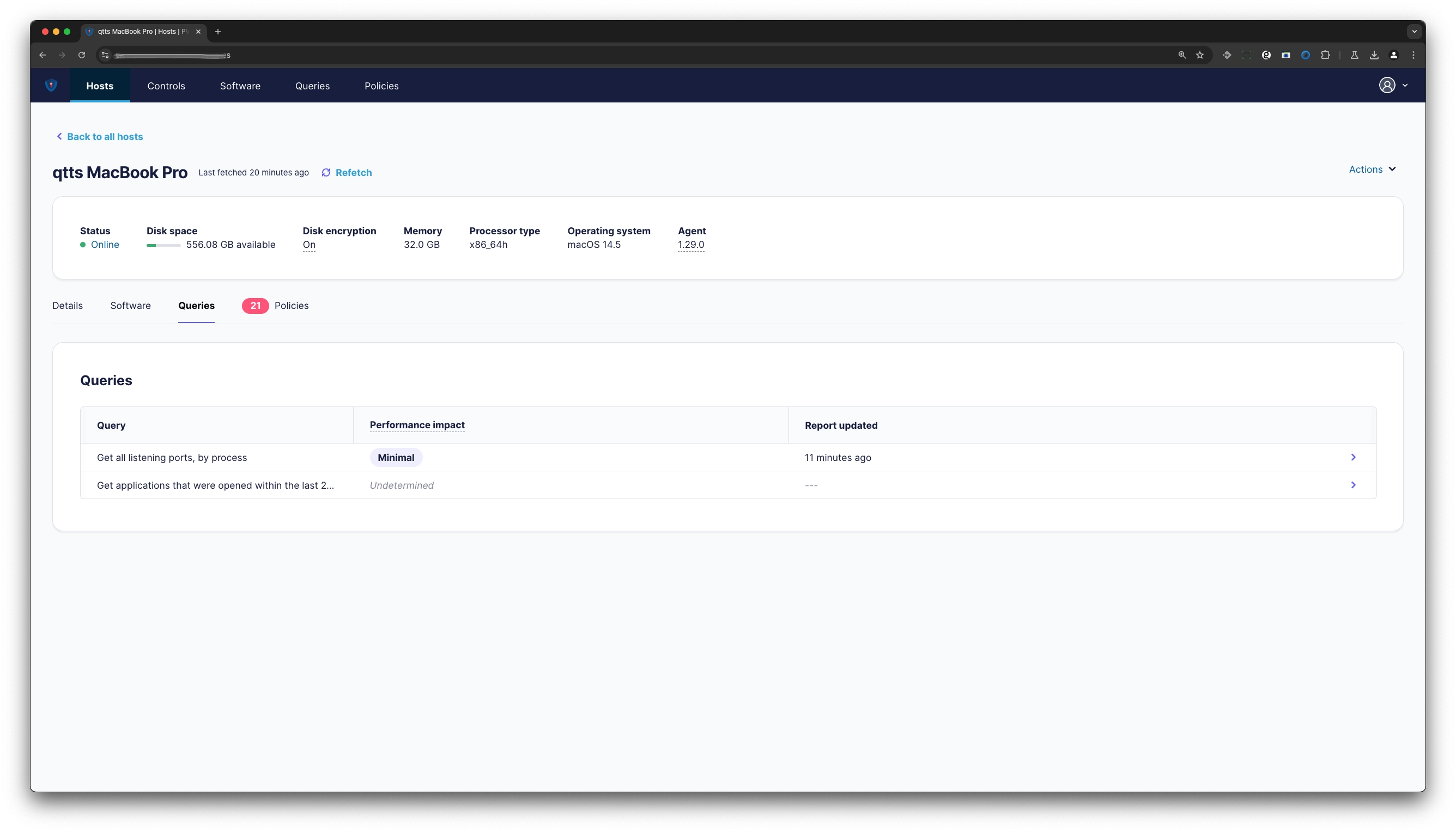Open Get applications that were opened query
The image size is (1456, 832).
point(215,485)
